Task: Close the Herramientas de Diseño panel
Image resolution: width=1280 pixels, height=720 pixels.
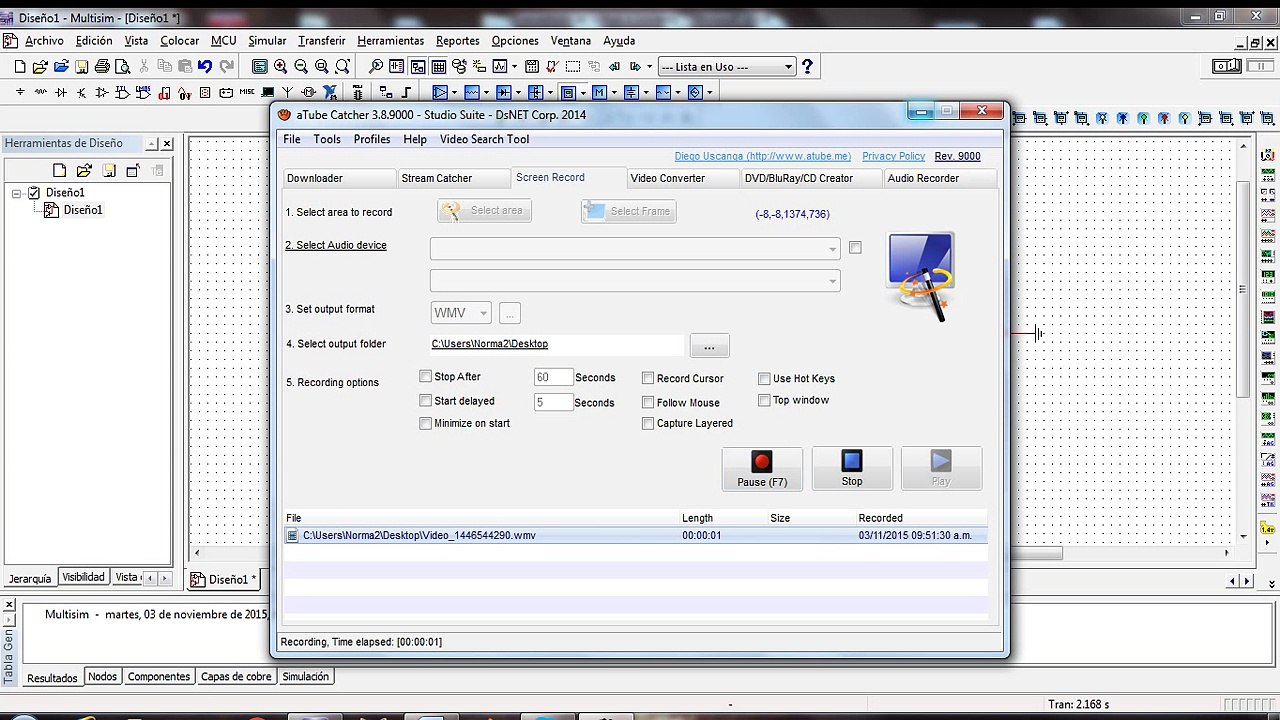Action: coord(167,144)
